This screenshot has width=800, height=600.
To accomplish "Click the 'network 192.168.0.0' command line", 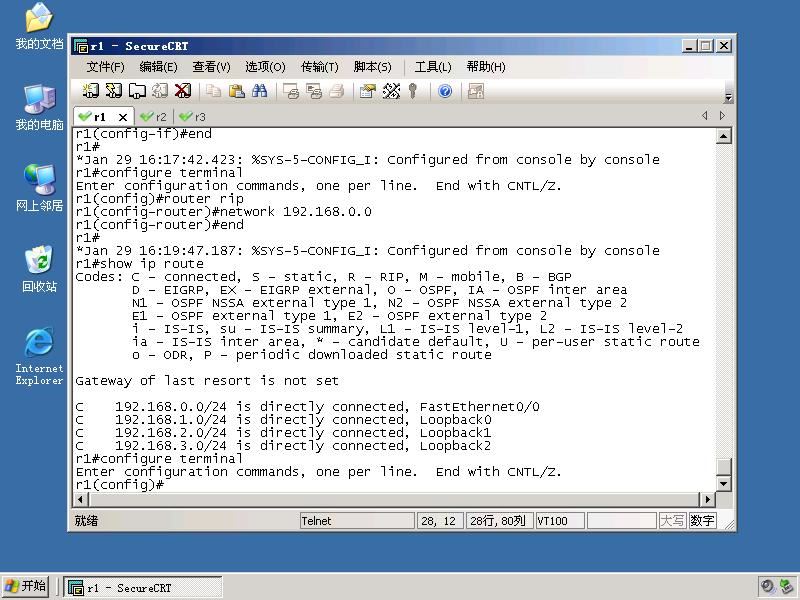I will [223, 212].
